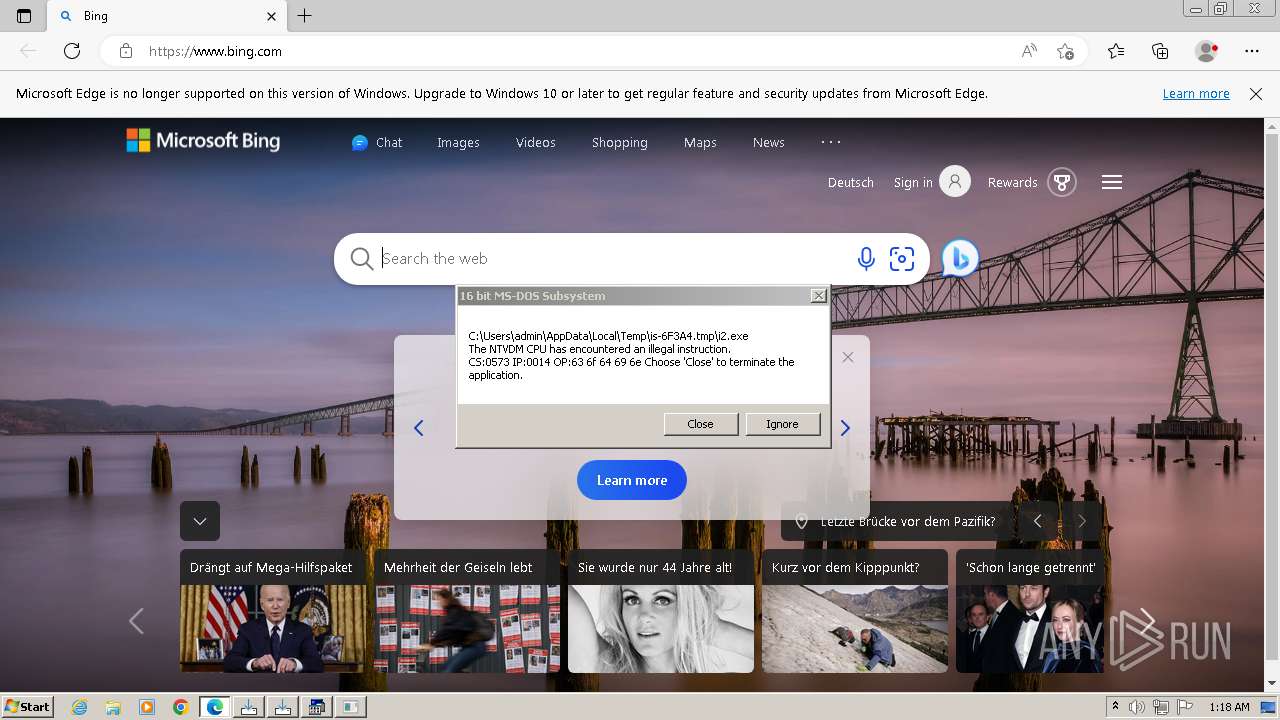Screen dimensions: 1280x720
Task: Switch to Microsoft Edge taskbar button
Action: tap(215, 707)
